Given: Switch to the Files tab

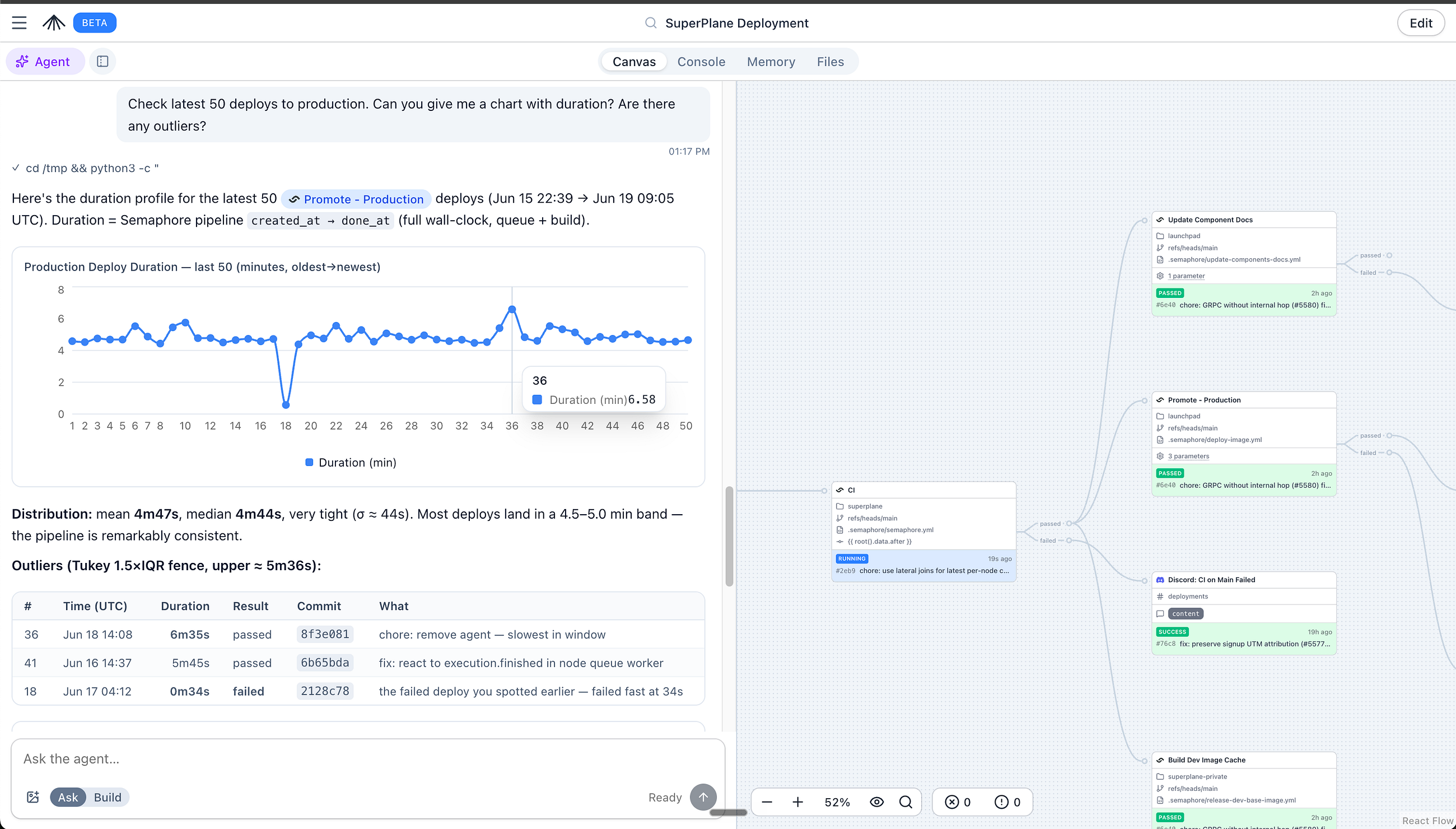Looking at the screenshot, I should (830, 62).
